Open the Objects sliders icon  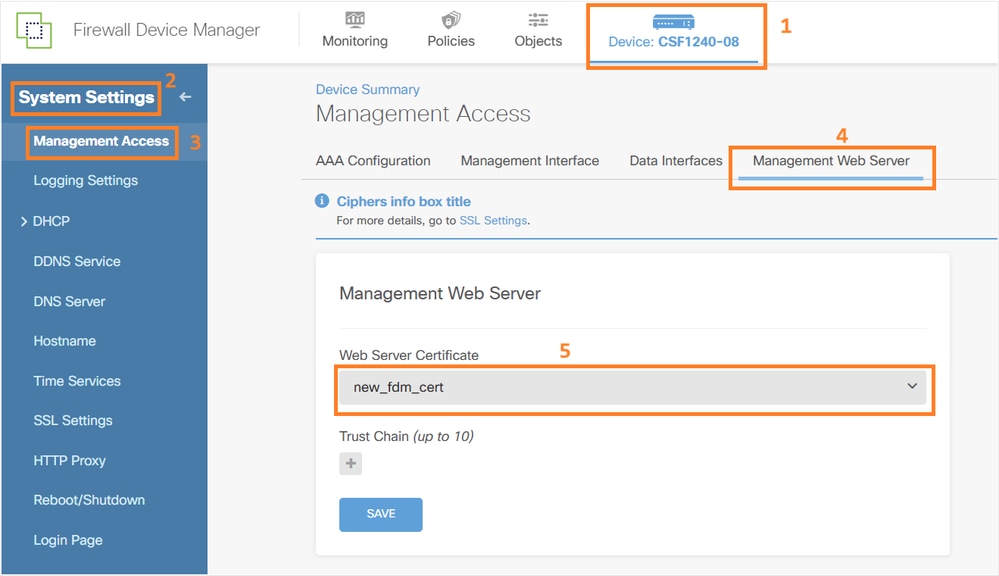point(538,20)
